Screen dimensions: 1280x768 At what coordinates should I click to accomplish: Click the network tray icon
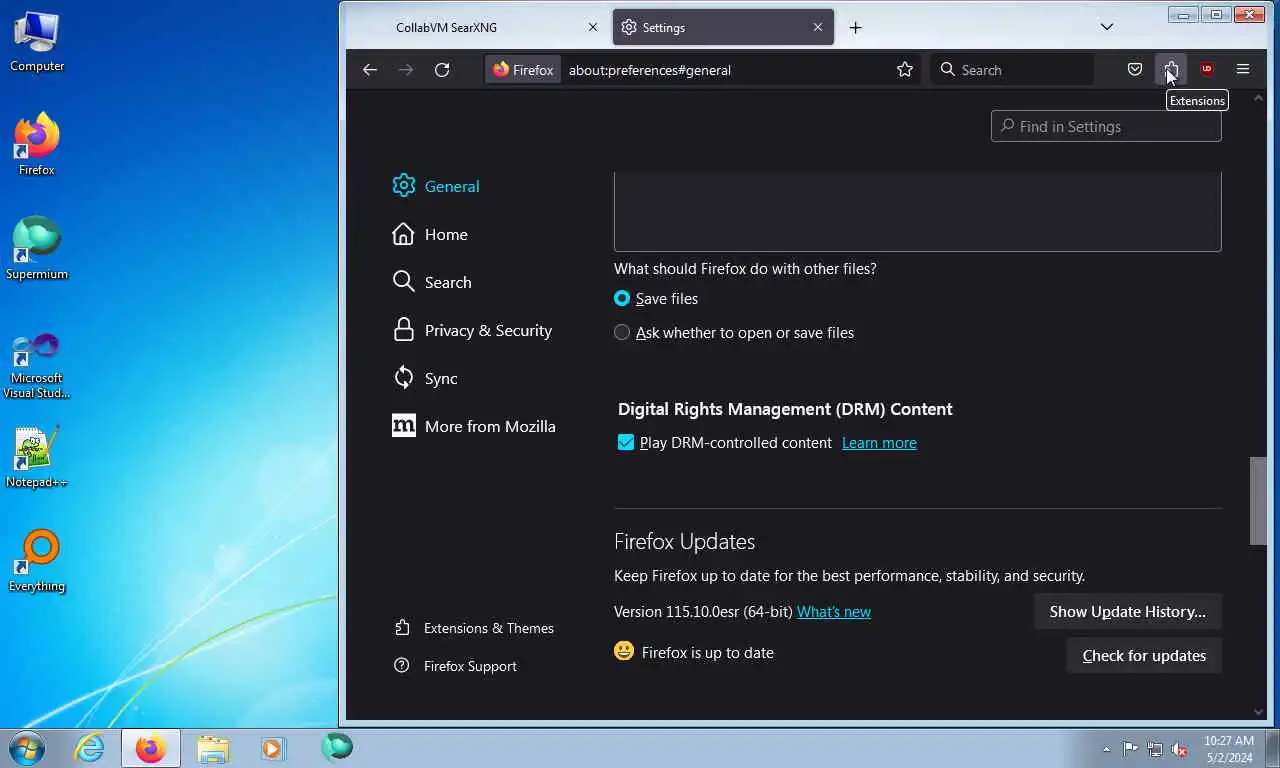pyautogui.click(x=1155, y=748)
